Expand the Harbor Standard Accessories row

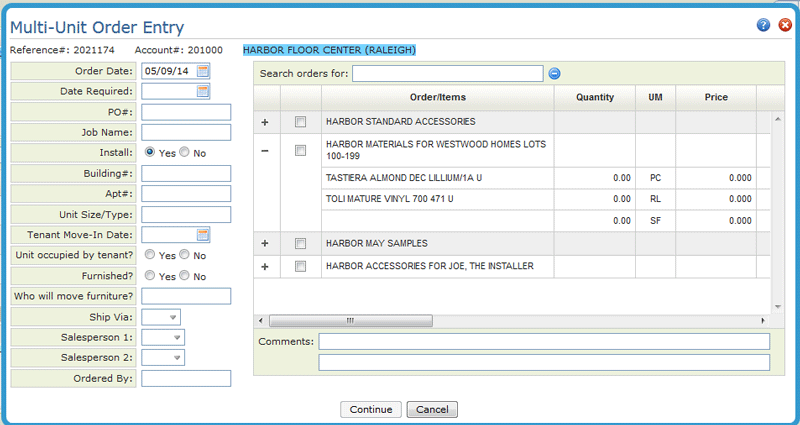click(x=266, y=122)
